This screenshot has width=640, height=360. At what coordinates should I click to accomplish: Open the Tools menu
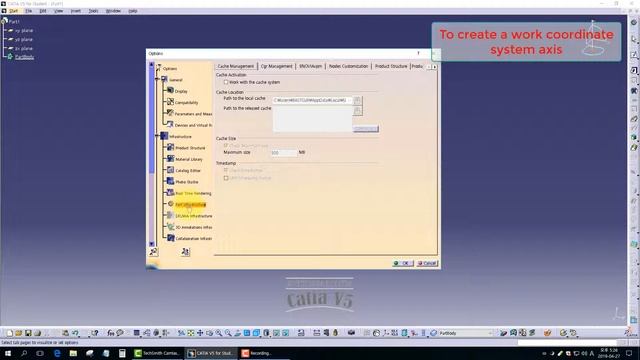(x=93, y=11)
